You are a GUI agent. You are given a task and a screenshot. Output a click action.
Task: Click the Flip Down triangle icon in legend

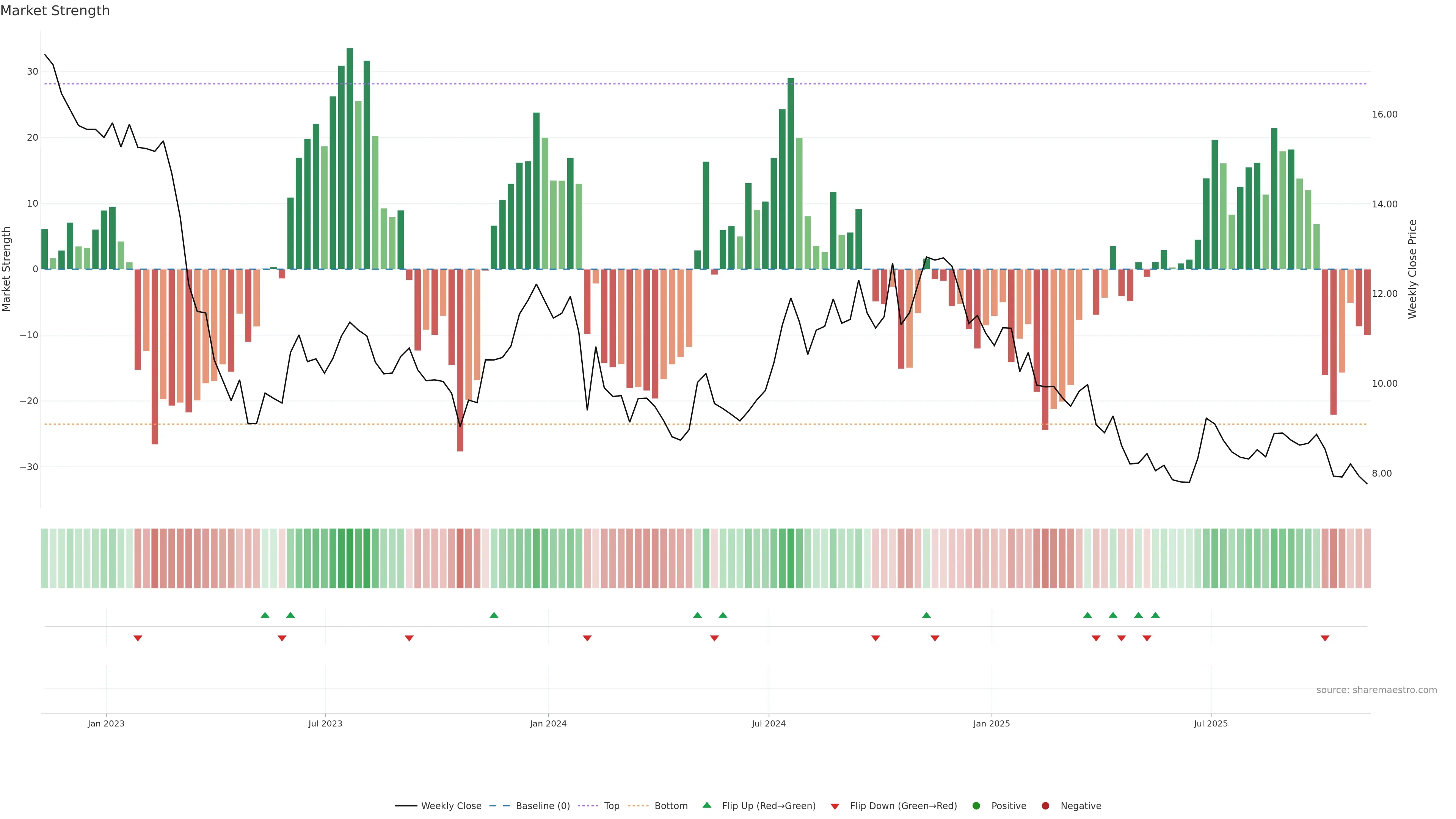click(834, 806)
